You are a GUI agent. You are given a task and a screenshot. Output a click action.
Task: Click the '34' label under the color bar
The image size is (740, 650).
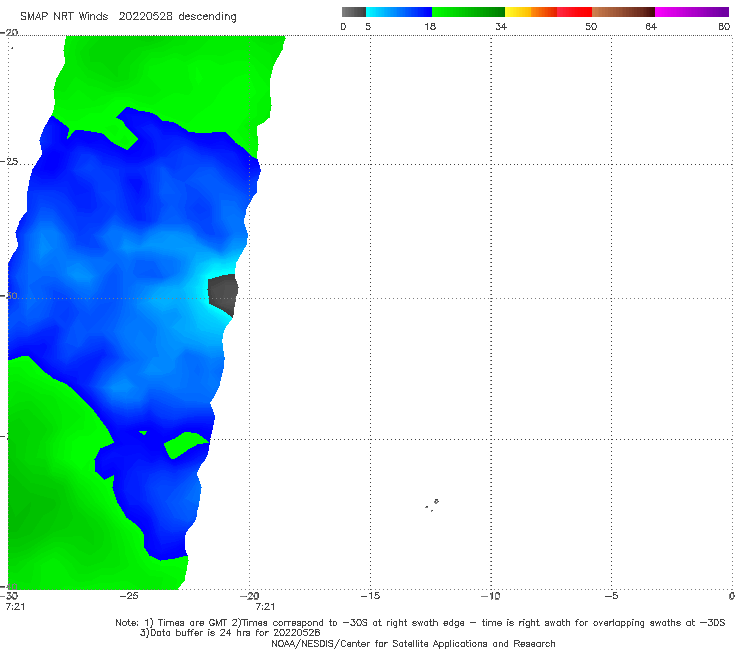(501, 27)
